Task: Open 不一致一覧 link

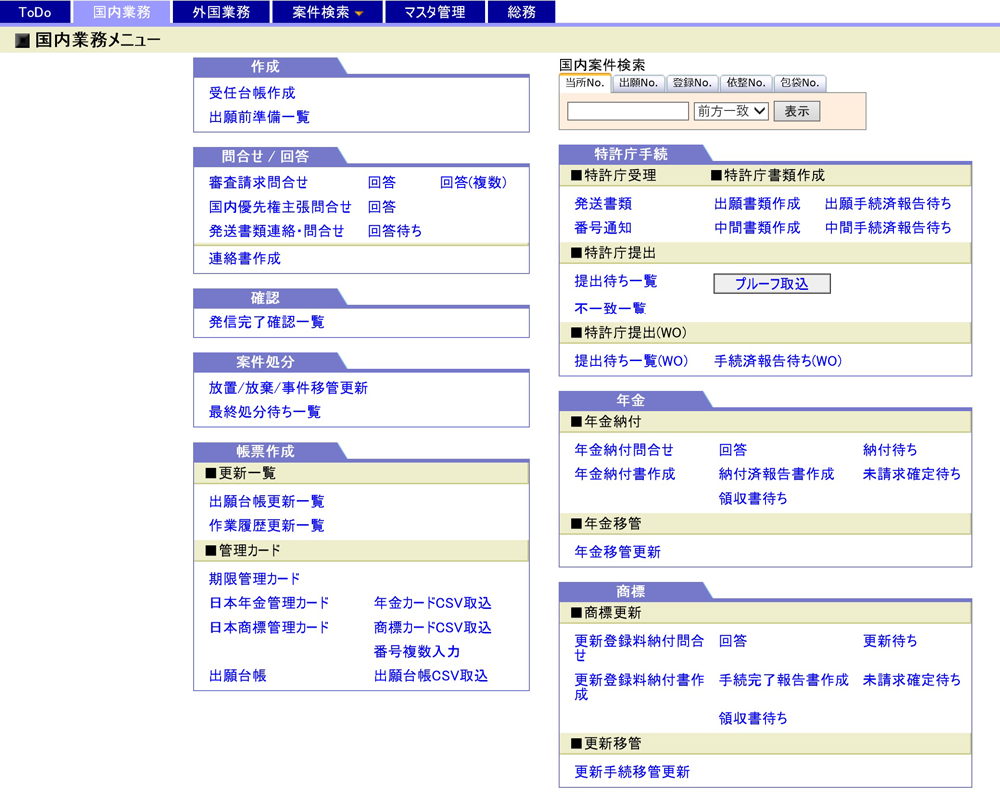Action: pyautogui.click(x=610, y=309)
